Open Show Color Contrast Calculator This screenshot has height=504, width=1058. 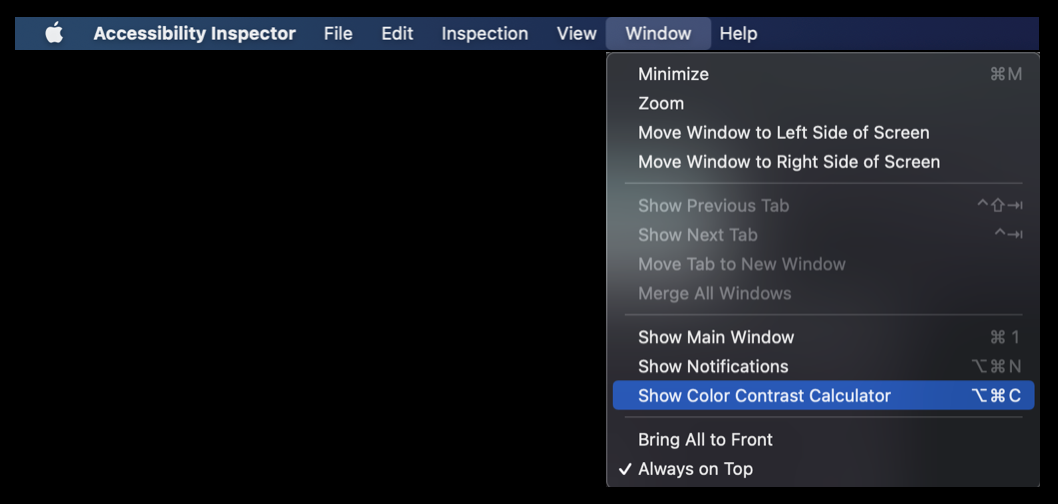pyautogui.click(x=823, y=395)
